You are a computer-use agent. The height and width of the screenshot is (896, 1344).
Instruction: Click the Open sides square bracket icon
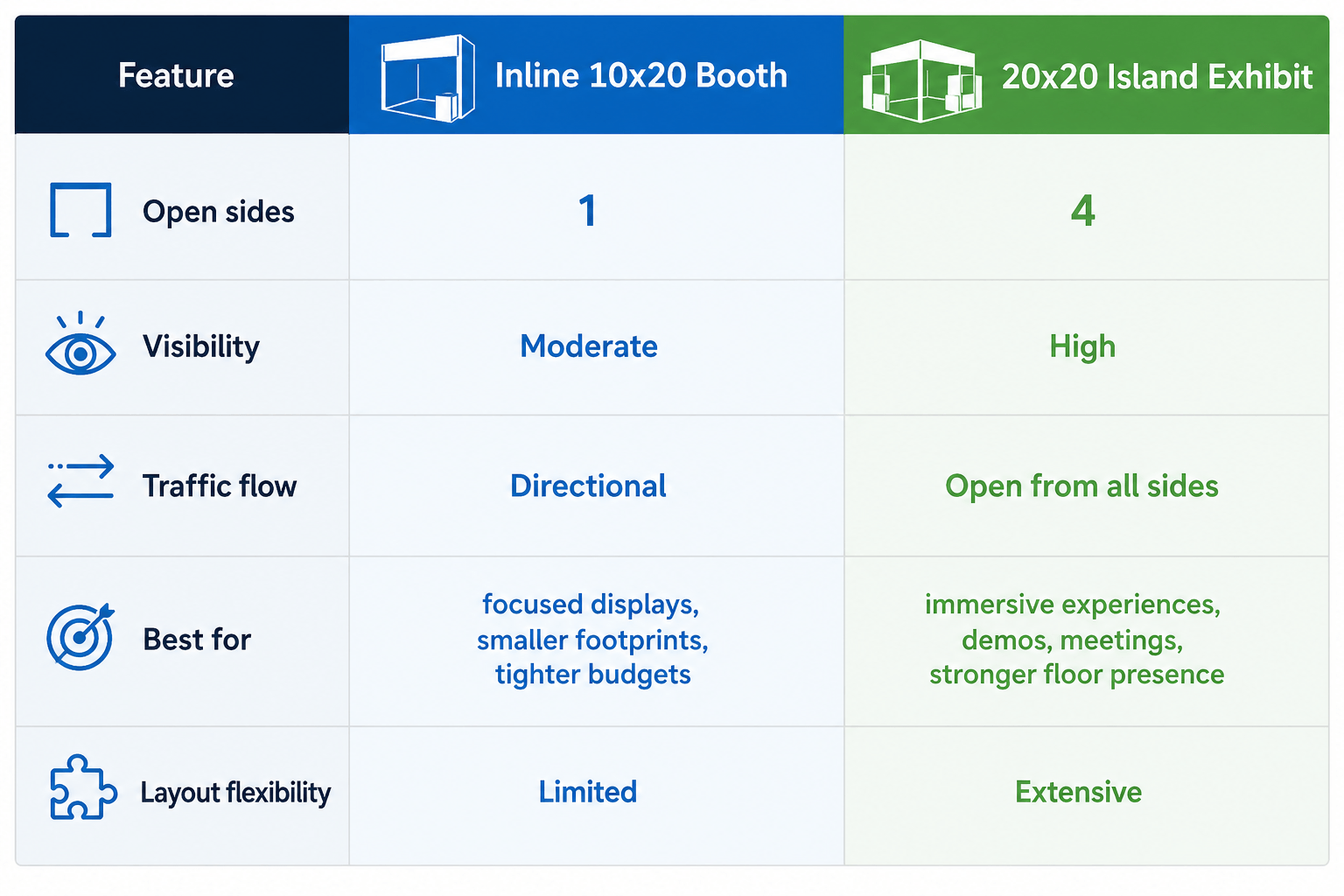pos(80,210)
